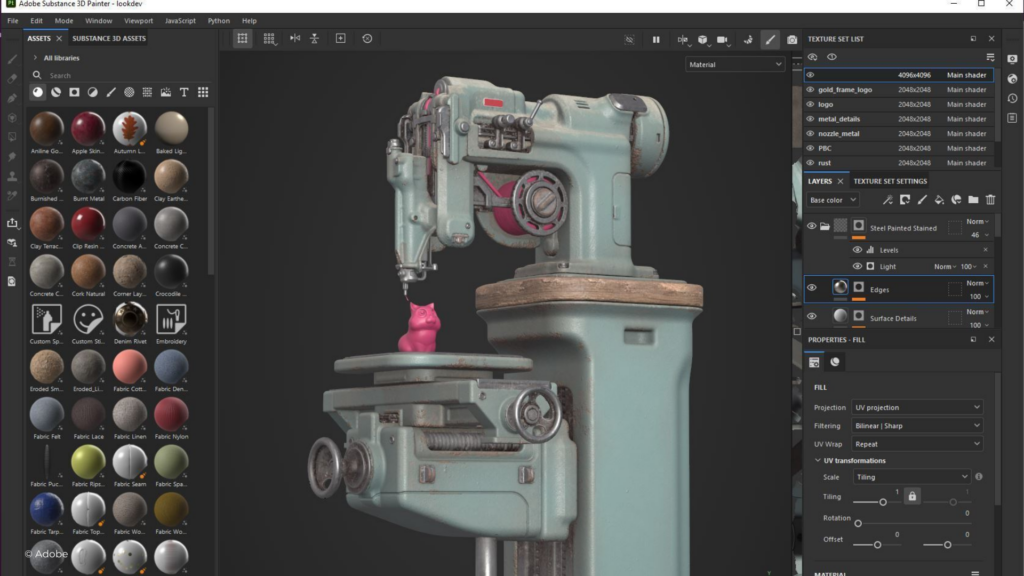Add a paint layer with brush icon
This screenshot has width=1024, height=576.
point(922,200)
